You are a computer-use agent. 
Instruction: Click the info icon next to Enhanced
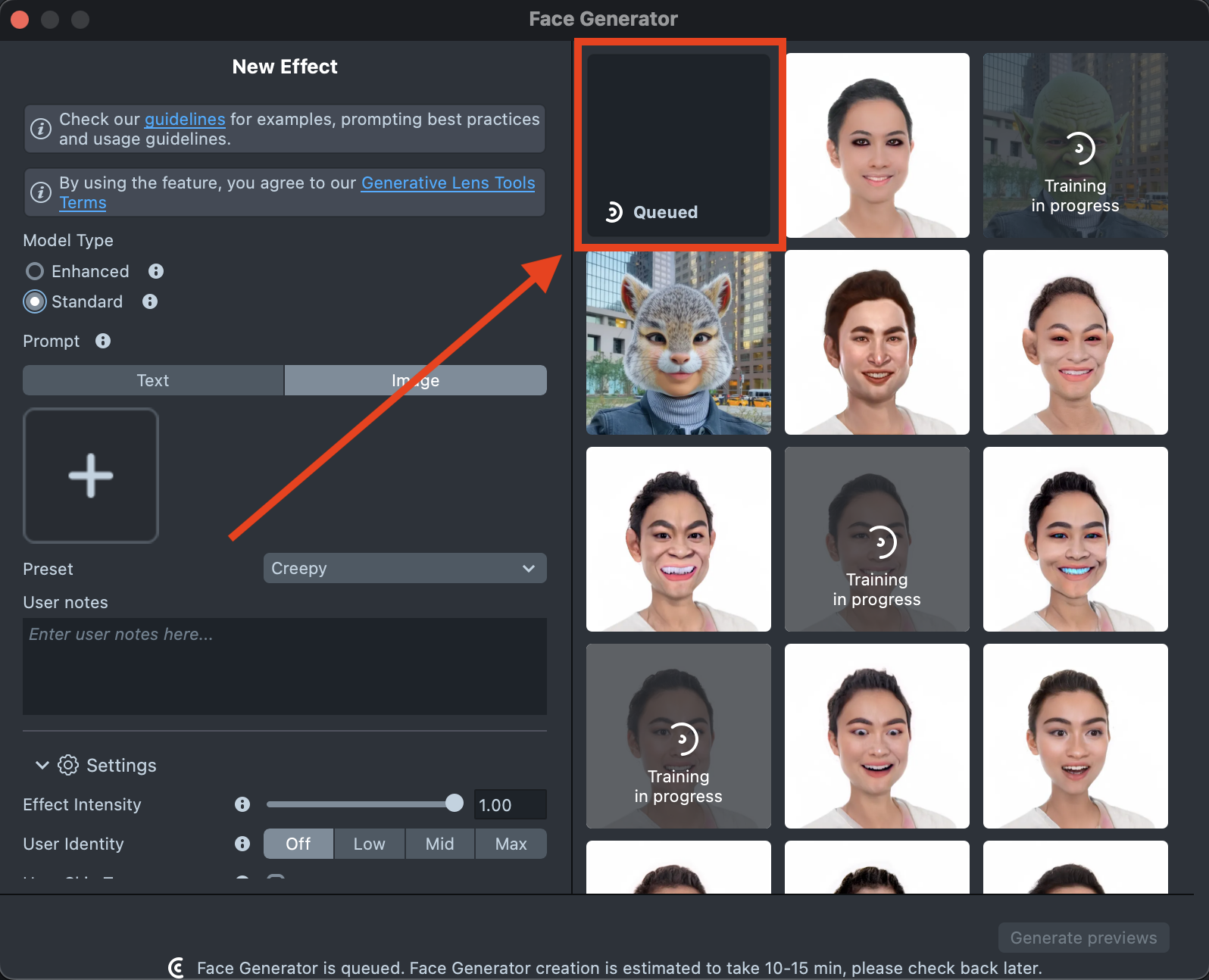(156, 271)
